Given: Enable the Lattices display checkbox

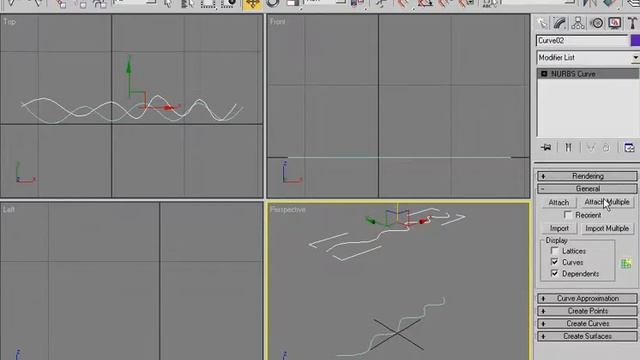Looking at the screenshot, I should pos(555,251).
